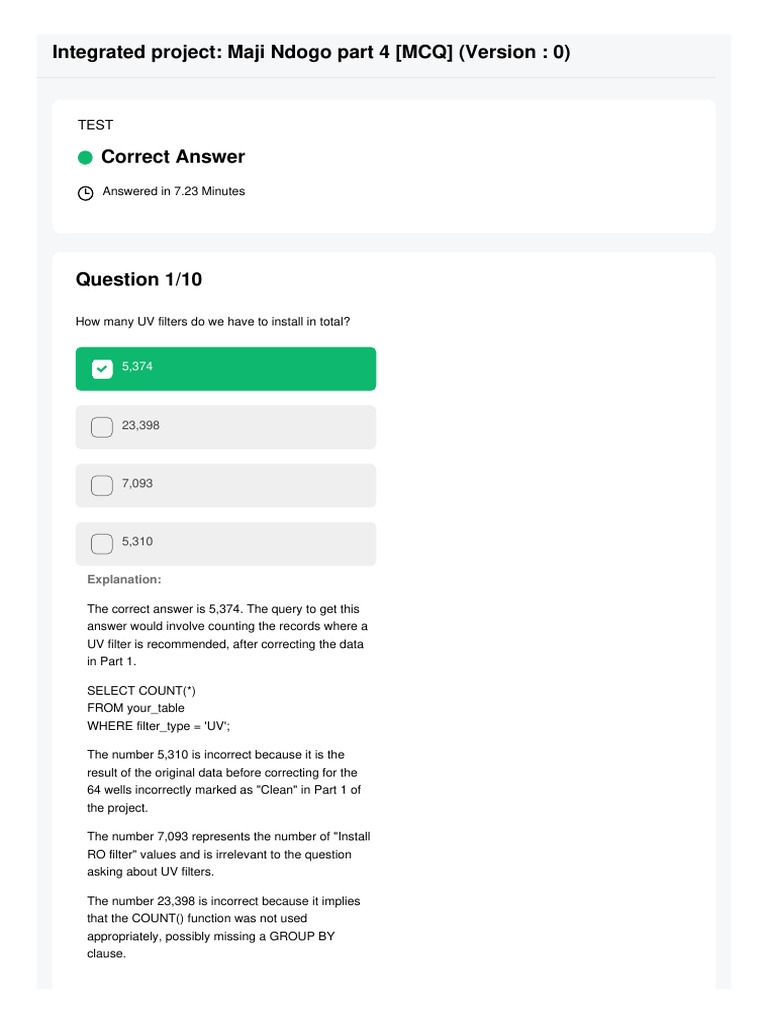This screenshot has height=1024, width=768.
Task: Click the paragraph starting "The correct answer is 5,374"
Action: click(227, 635)
